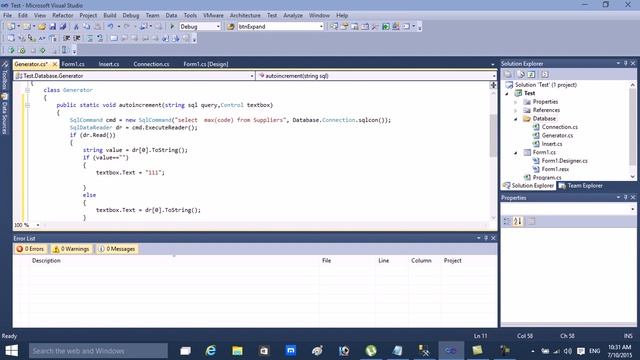640x360 pixels.
Task: Open Internet Explorer from the taskbar
Action: pyautogui.click(x=211, y=351)
